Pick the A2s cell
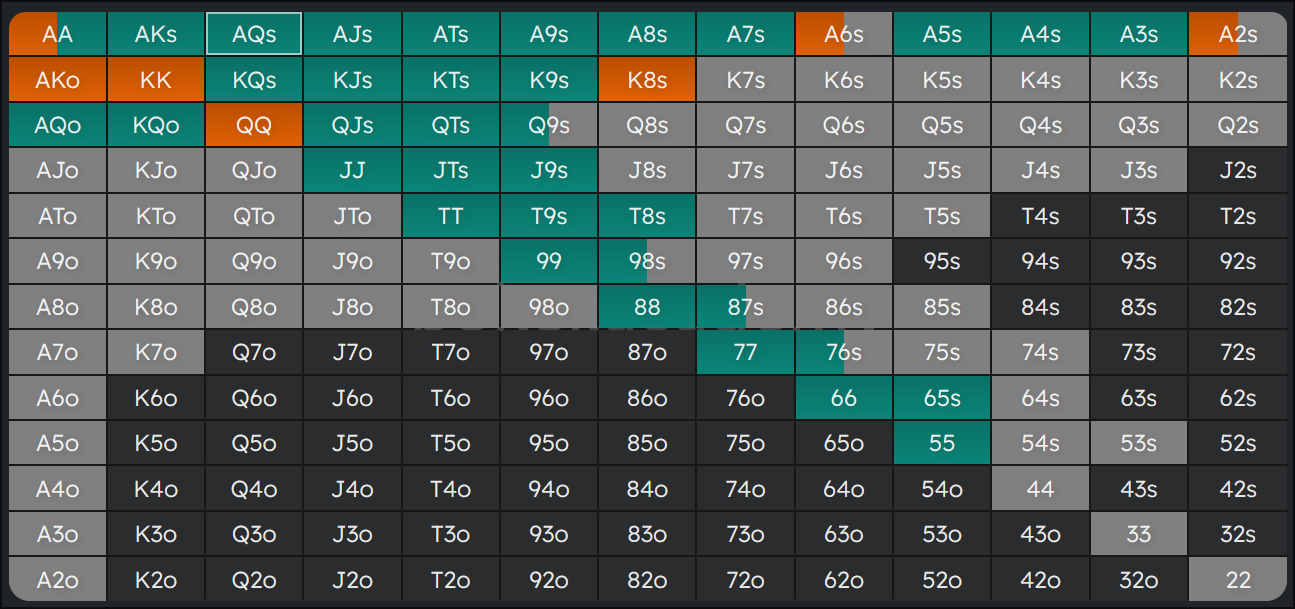The height and width of the screenshot is (609, 1295). [x=1237, y=34]
